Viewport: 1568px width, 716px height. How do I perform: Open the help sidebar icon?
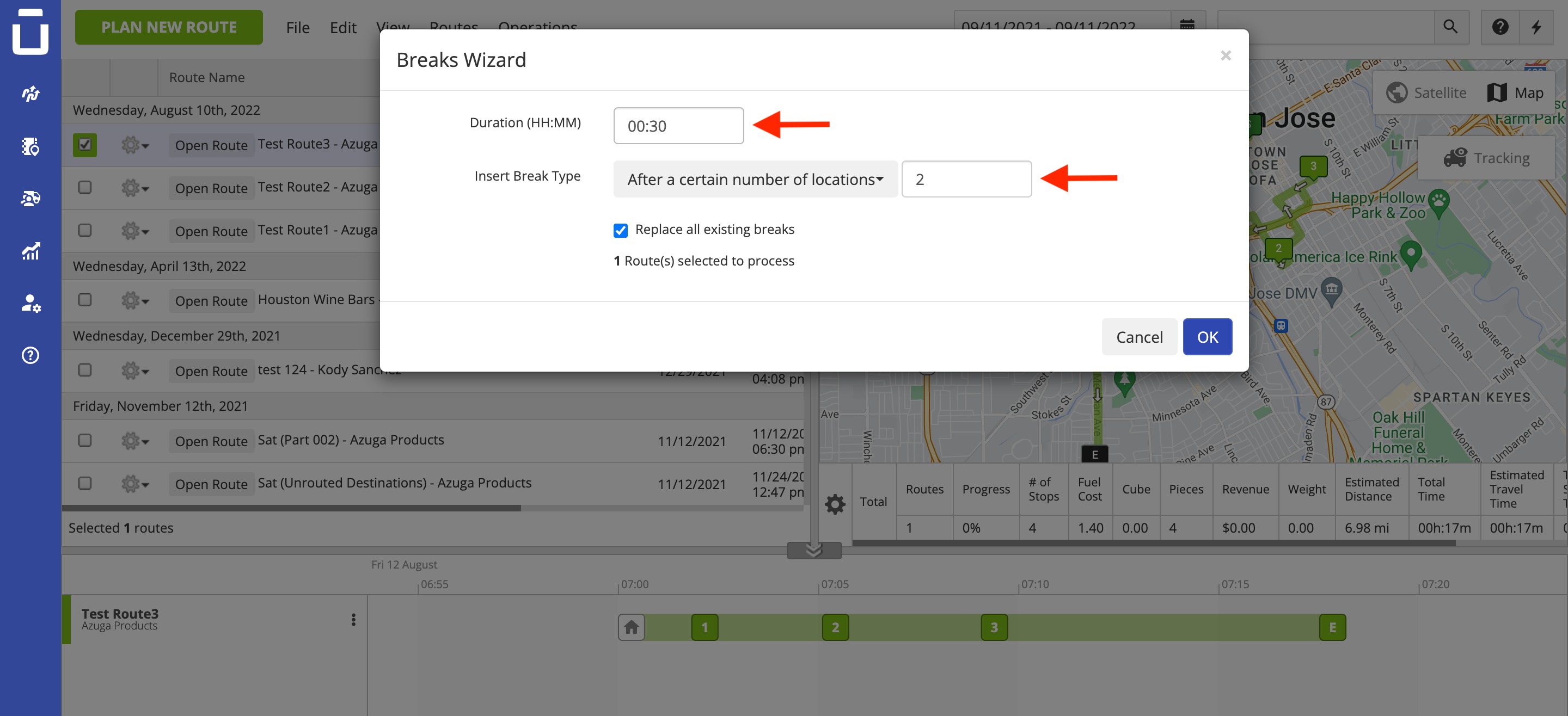(x=30, y=355)
